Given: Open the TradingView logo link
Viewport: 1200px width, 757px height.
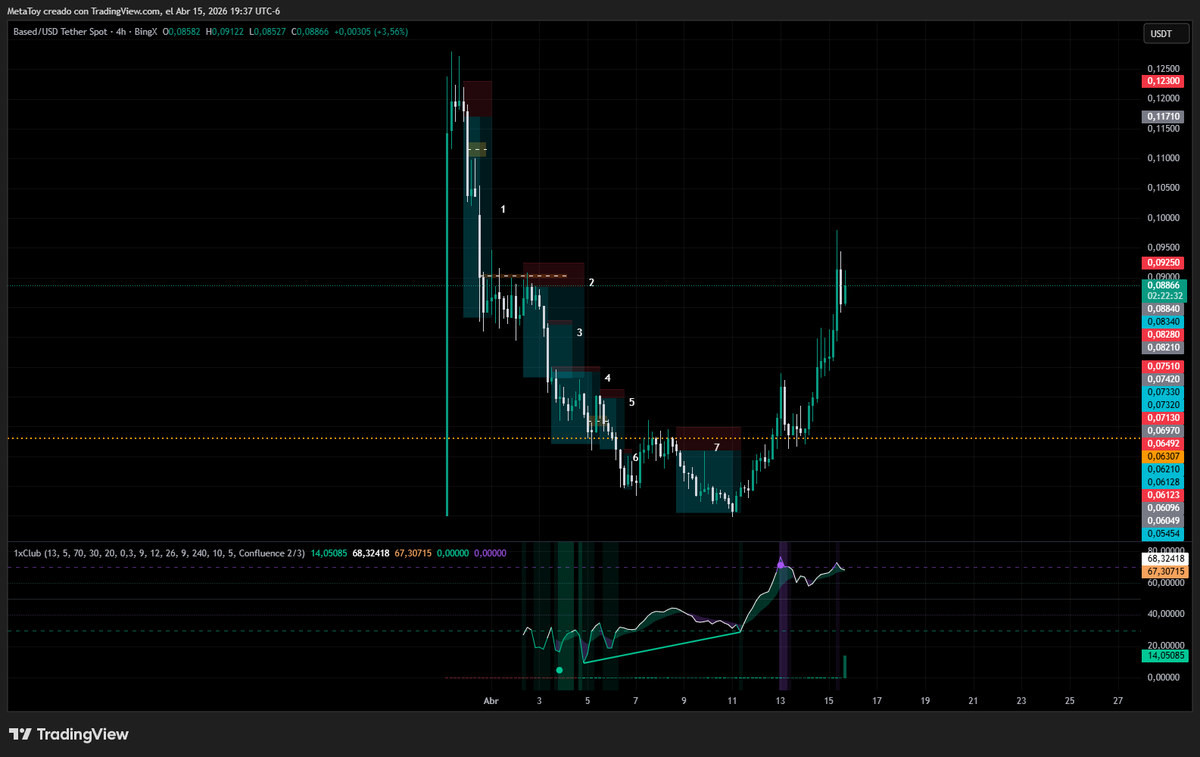Looking at the screenshot, I should pyautogui.click(x=69, y=734).
